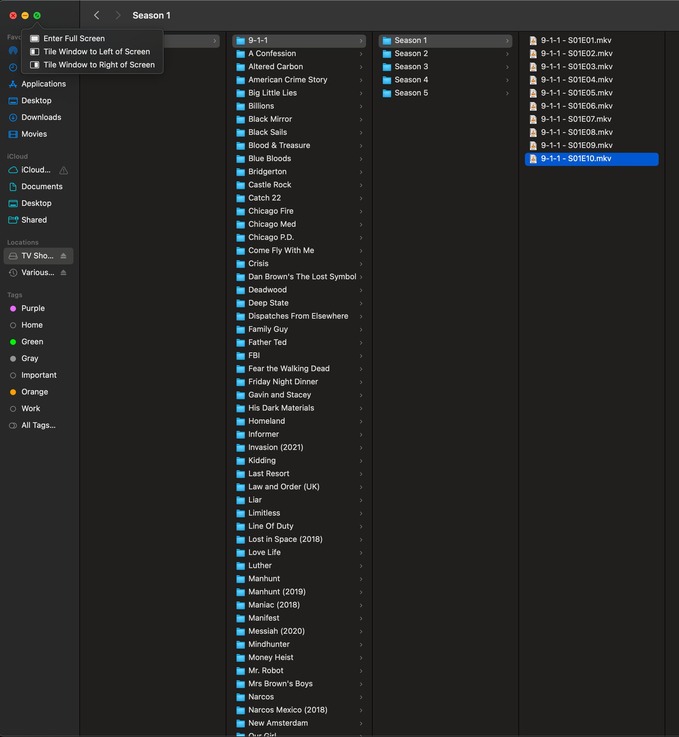Screen dimensions: 679x737
Task: Open the Money Heist folder
Action: click(x=299, y=658)
